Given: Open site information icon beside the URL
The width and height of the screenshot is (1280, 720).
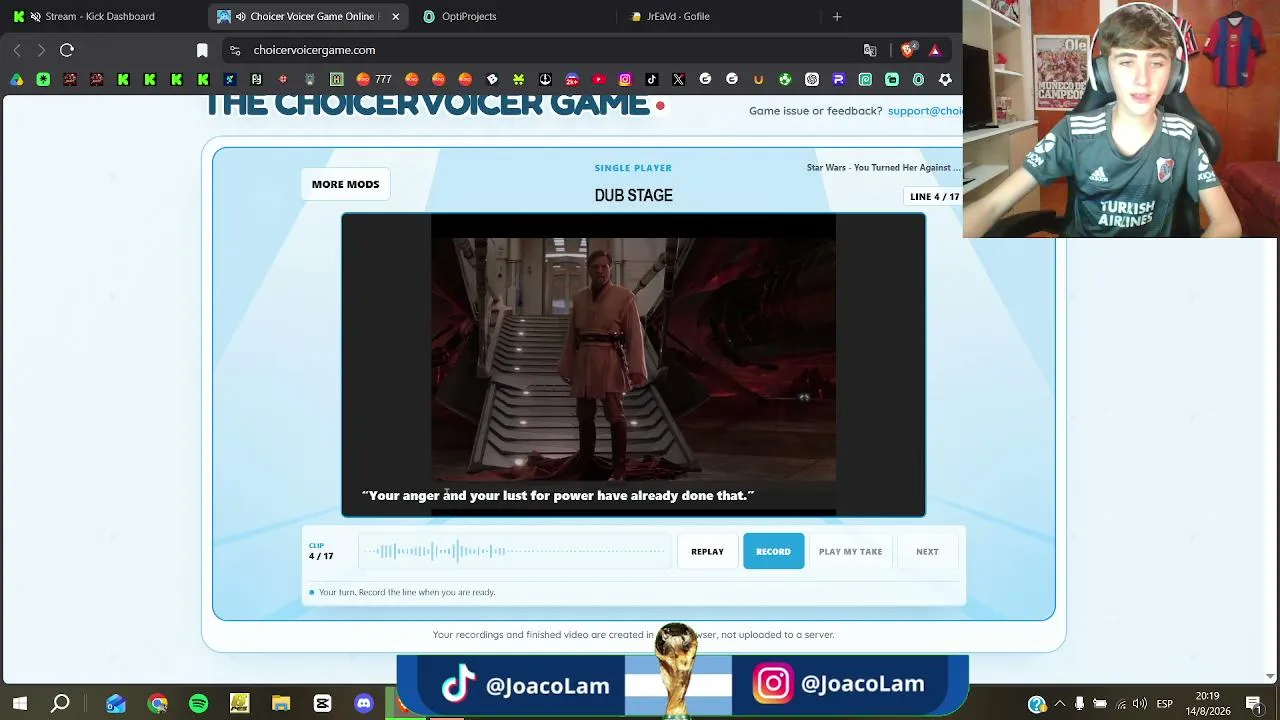Looking at the screenshot, I should tap(235, 50).
